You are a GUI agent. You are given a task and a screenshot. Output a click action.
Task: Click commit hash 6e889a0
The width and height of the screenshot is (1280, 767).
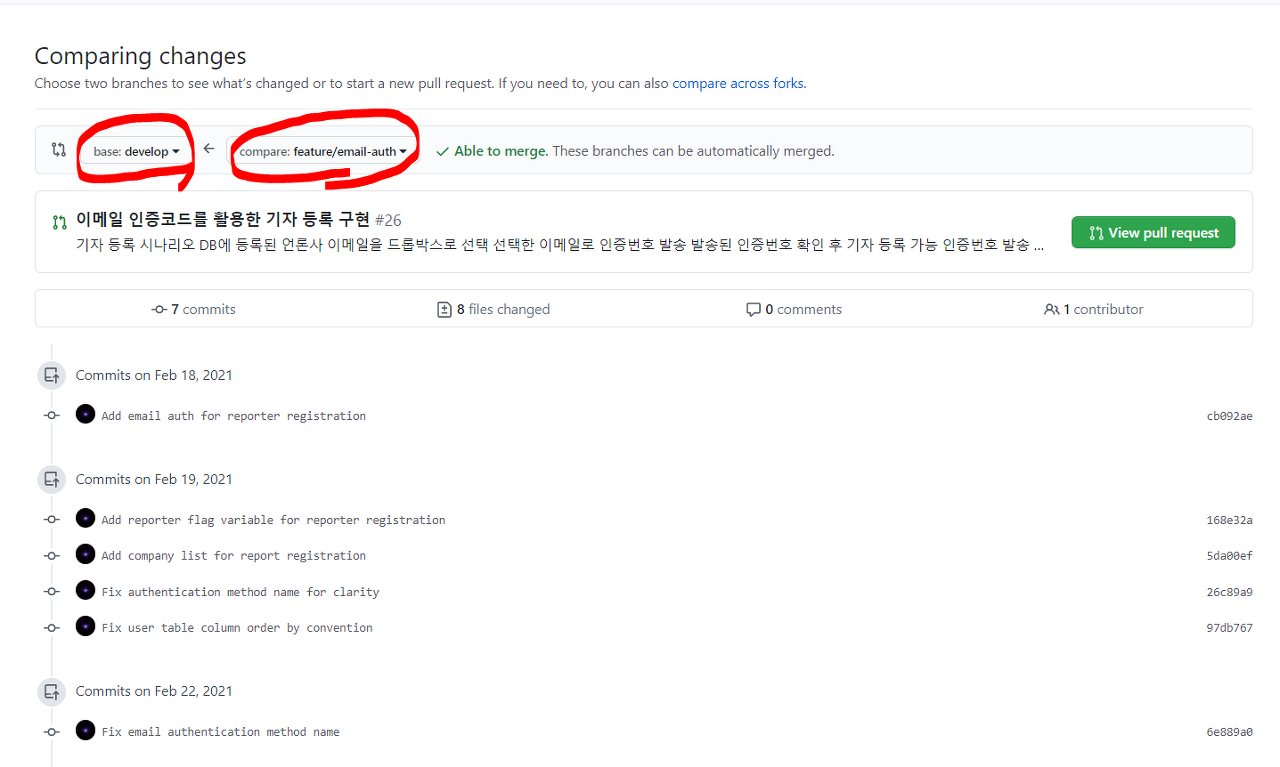point(1229,732)
